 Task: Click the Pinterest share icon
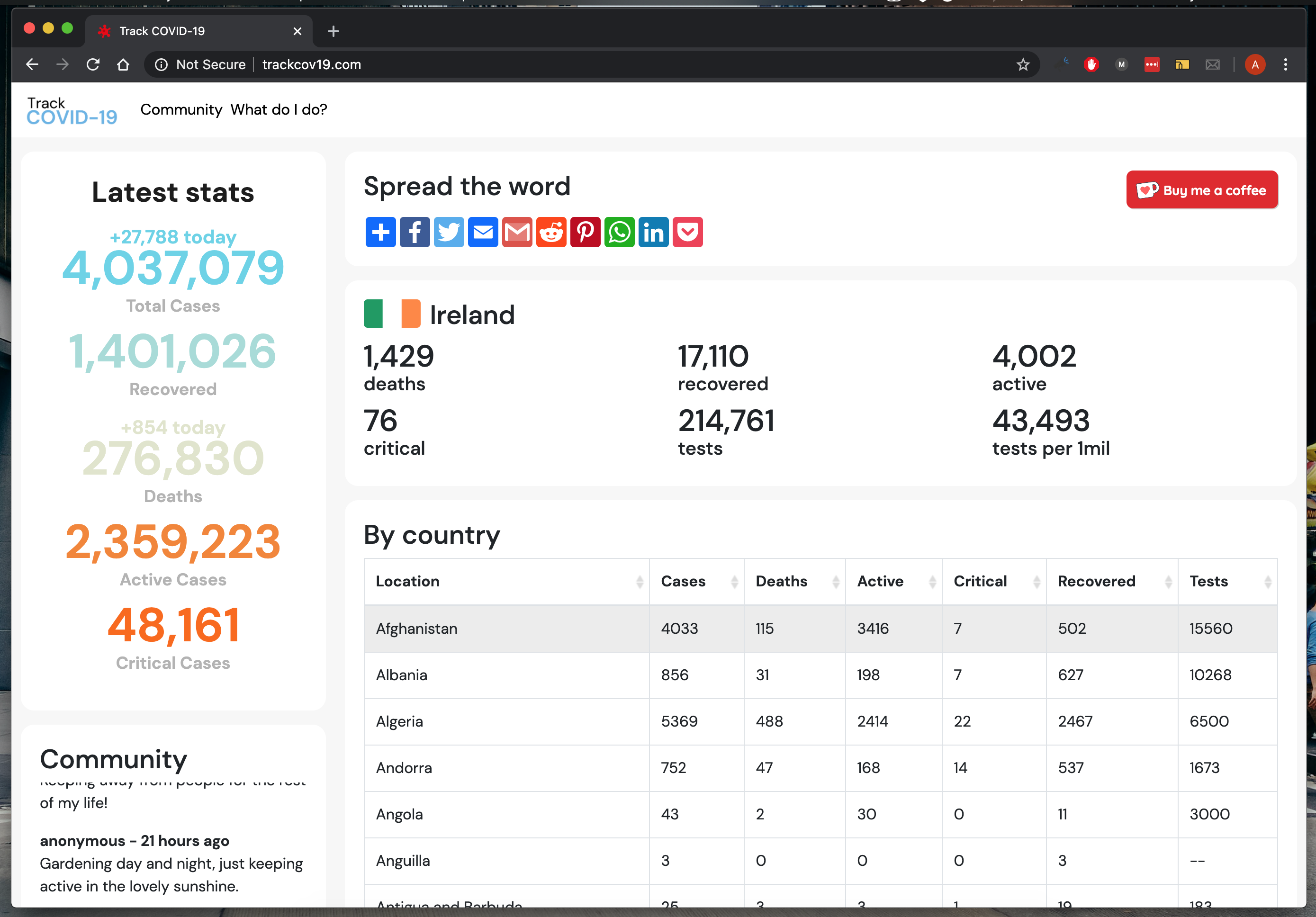click(585, 232)
